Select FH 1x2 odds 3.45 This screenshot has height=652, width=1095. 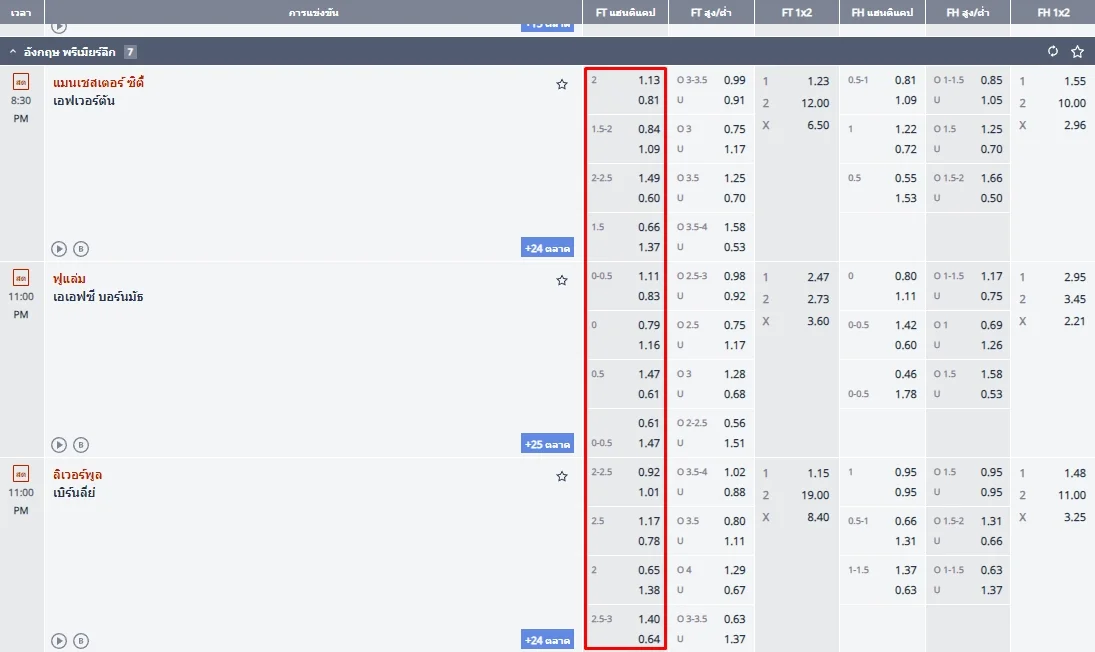[x=1075, y=299]
